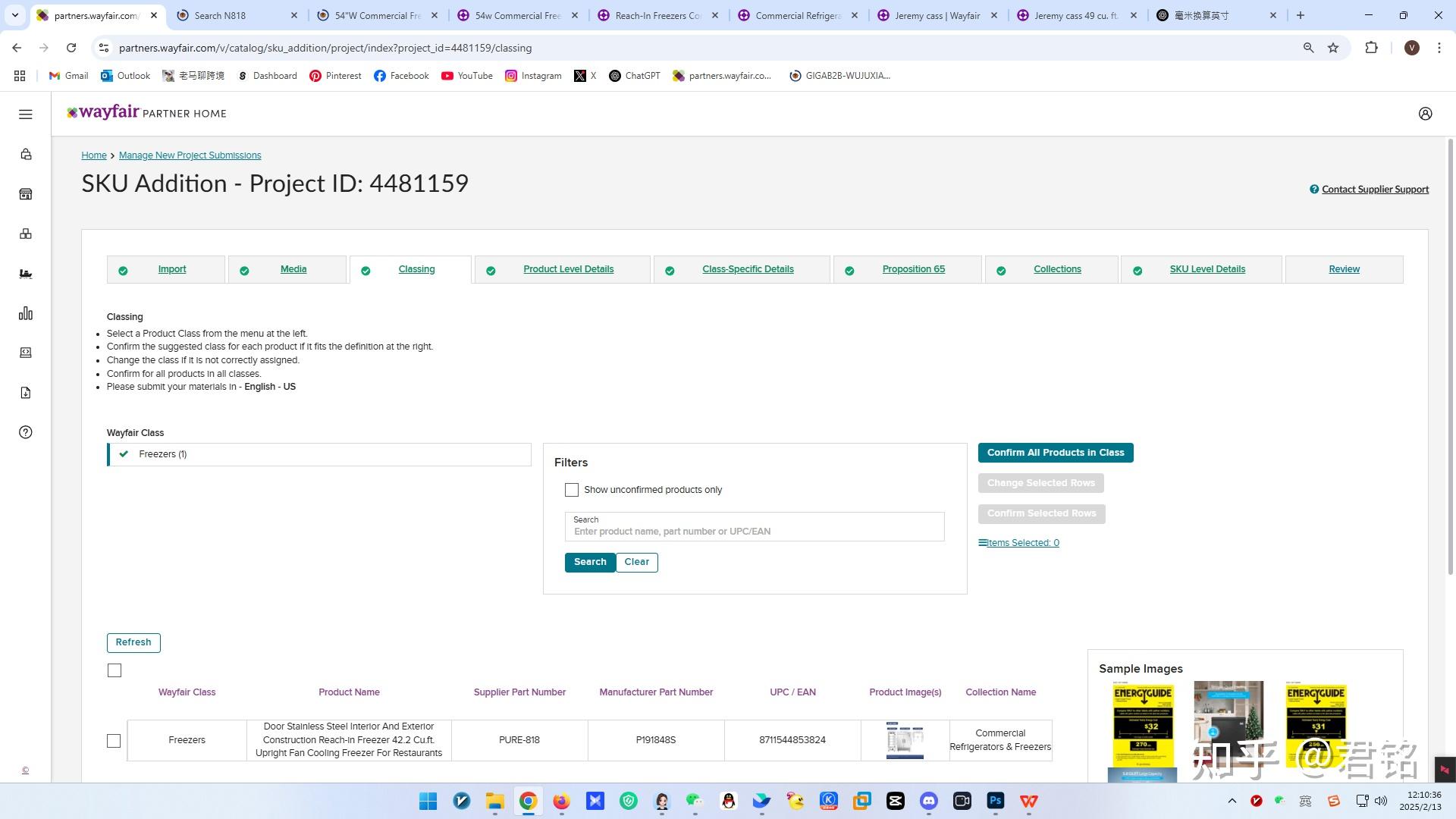Switch to Product Level Details tab
Image resolution: width=1456 pixels, height=819 pixels.
568,269
